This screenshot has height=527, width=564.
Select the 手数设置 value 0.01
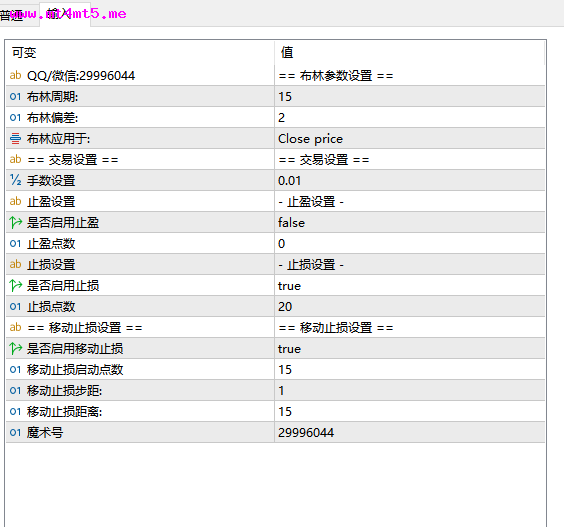point(410,180)
